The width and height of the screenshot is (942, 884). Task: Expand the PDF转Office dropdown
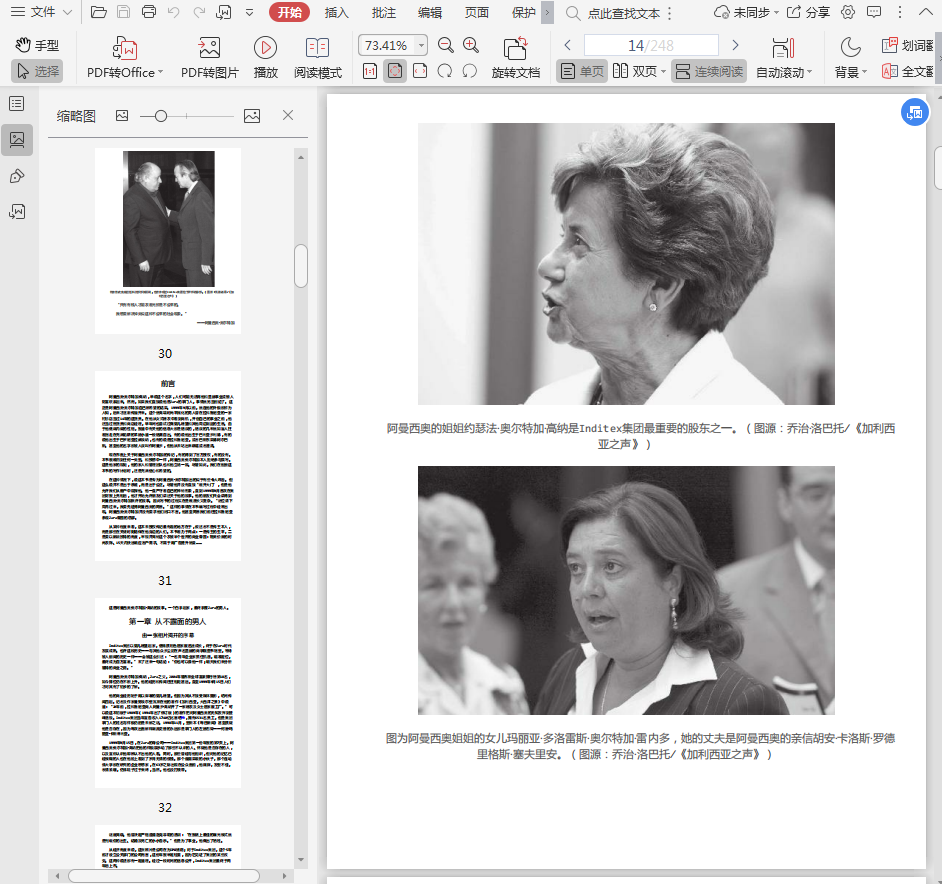[x=161, y=73]
